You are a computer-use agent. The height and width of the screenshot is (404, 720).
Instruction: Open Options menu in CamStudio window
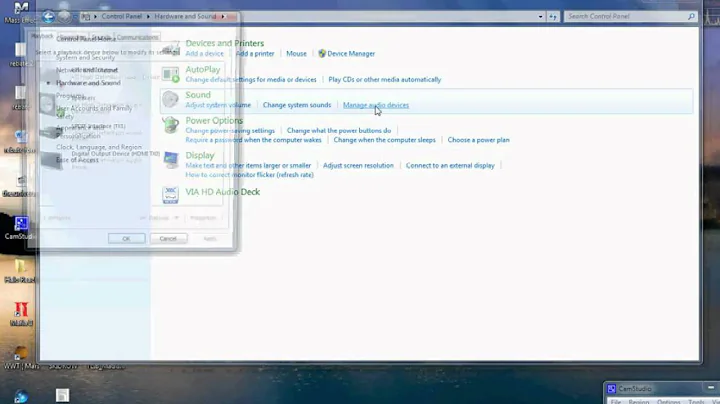point(669,401)
